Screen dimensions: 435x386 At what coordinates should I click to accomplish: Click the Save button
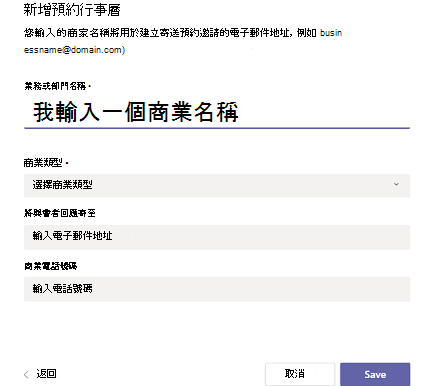click(x=375, y=374)
